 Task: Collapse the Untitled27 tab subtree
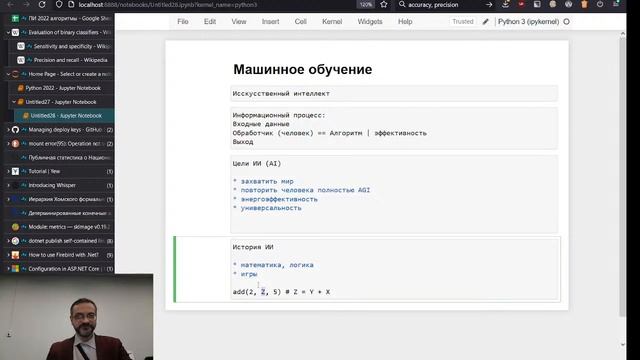(x=13, y=102)
